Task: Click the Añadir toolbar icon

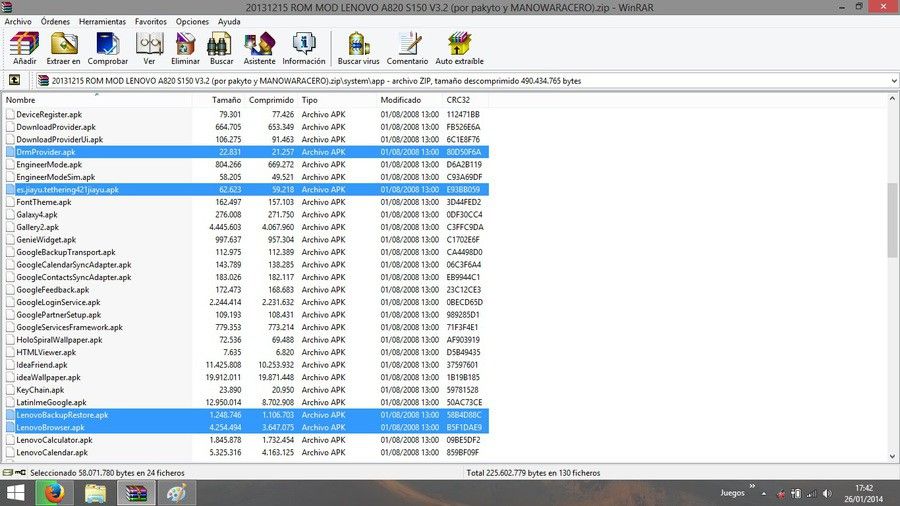Action: pos(24,49)
